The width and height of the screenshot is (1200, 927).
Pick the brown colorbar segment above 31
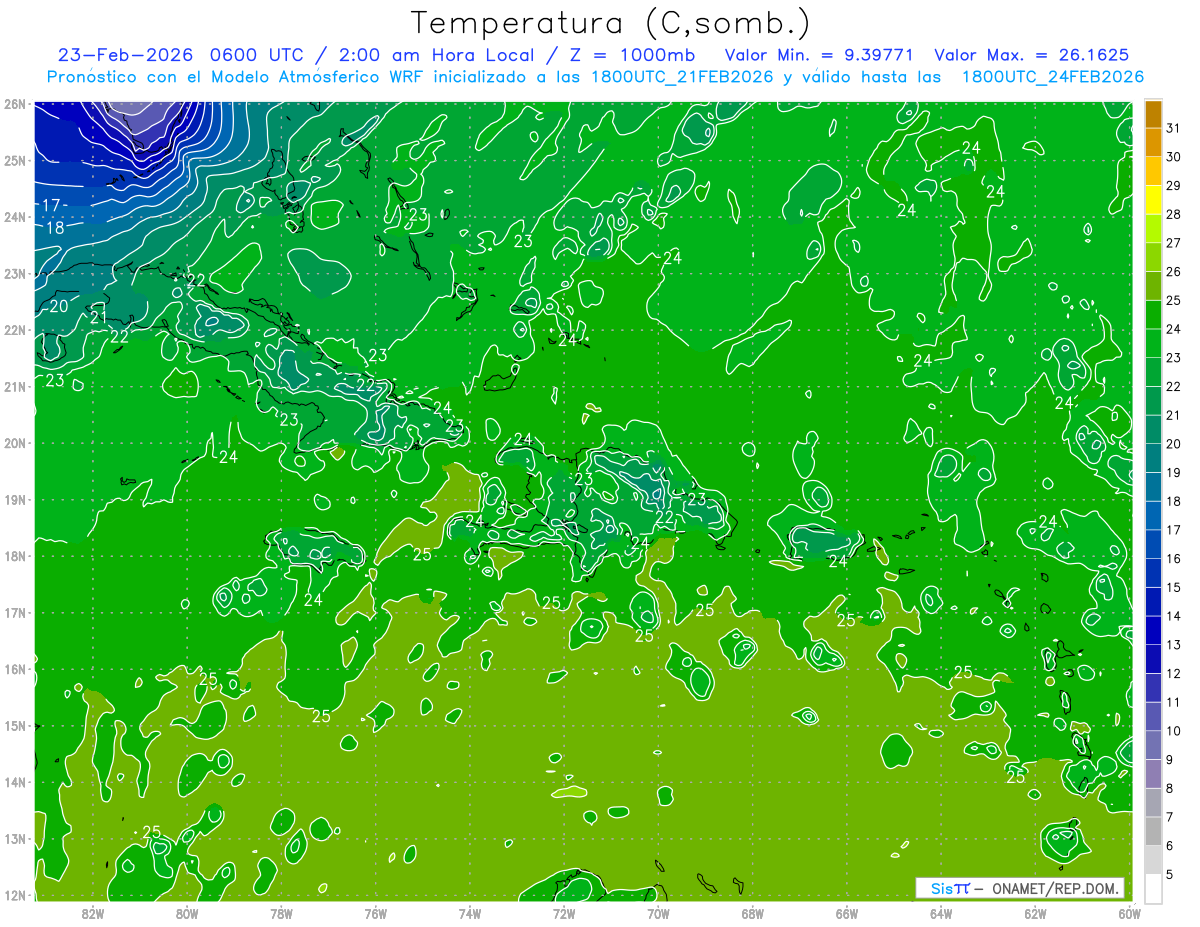coord(1153,114)
